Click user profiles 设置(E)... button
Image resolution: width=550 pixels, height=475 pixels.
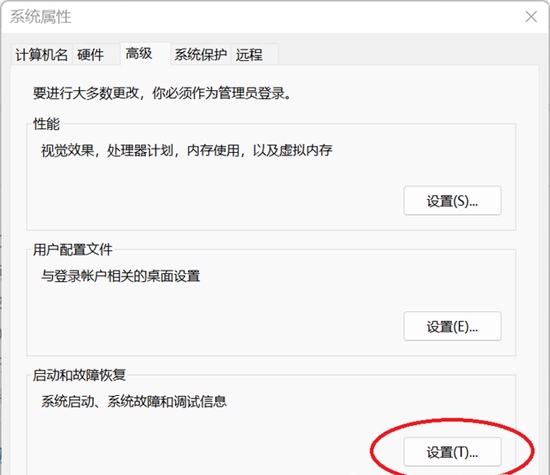(452, 326)
